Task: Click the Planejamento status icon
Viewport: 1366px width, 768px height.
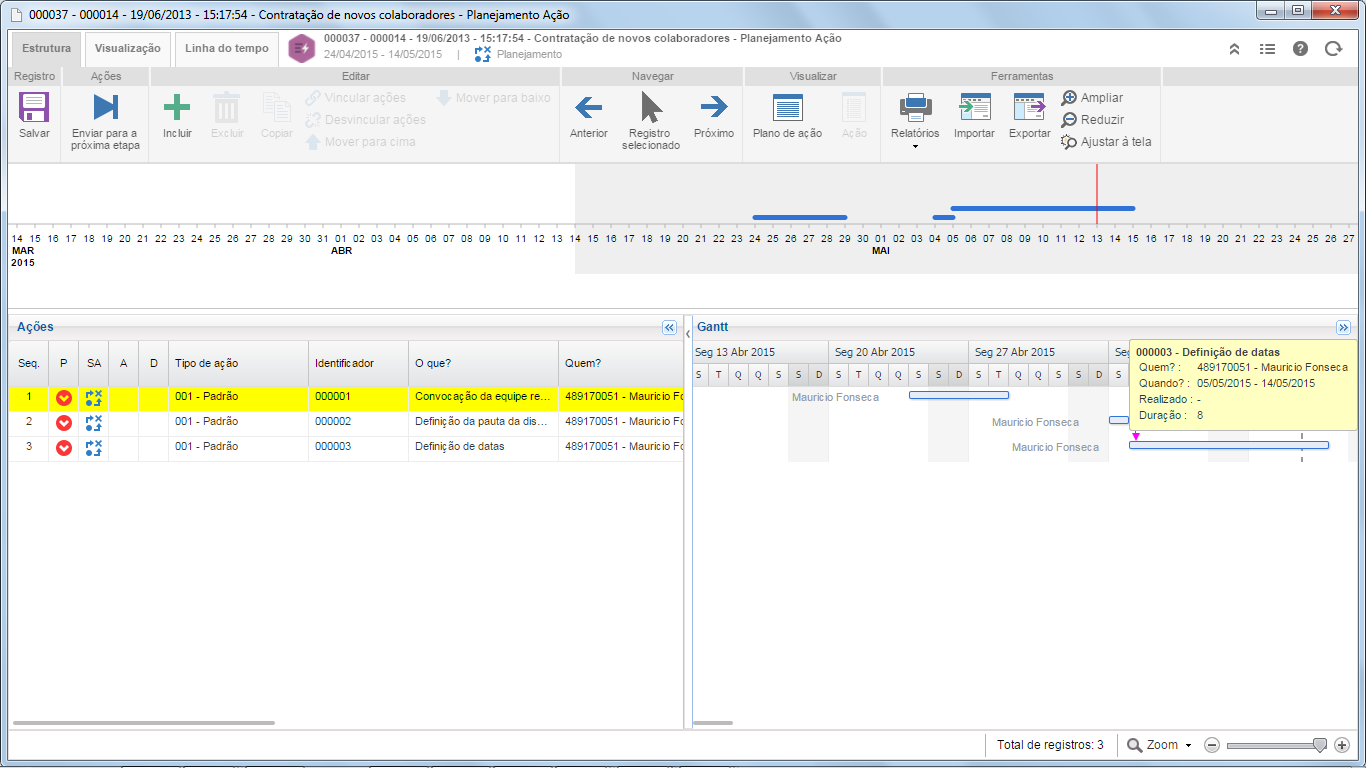Action: coord(484,55)
